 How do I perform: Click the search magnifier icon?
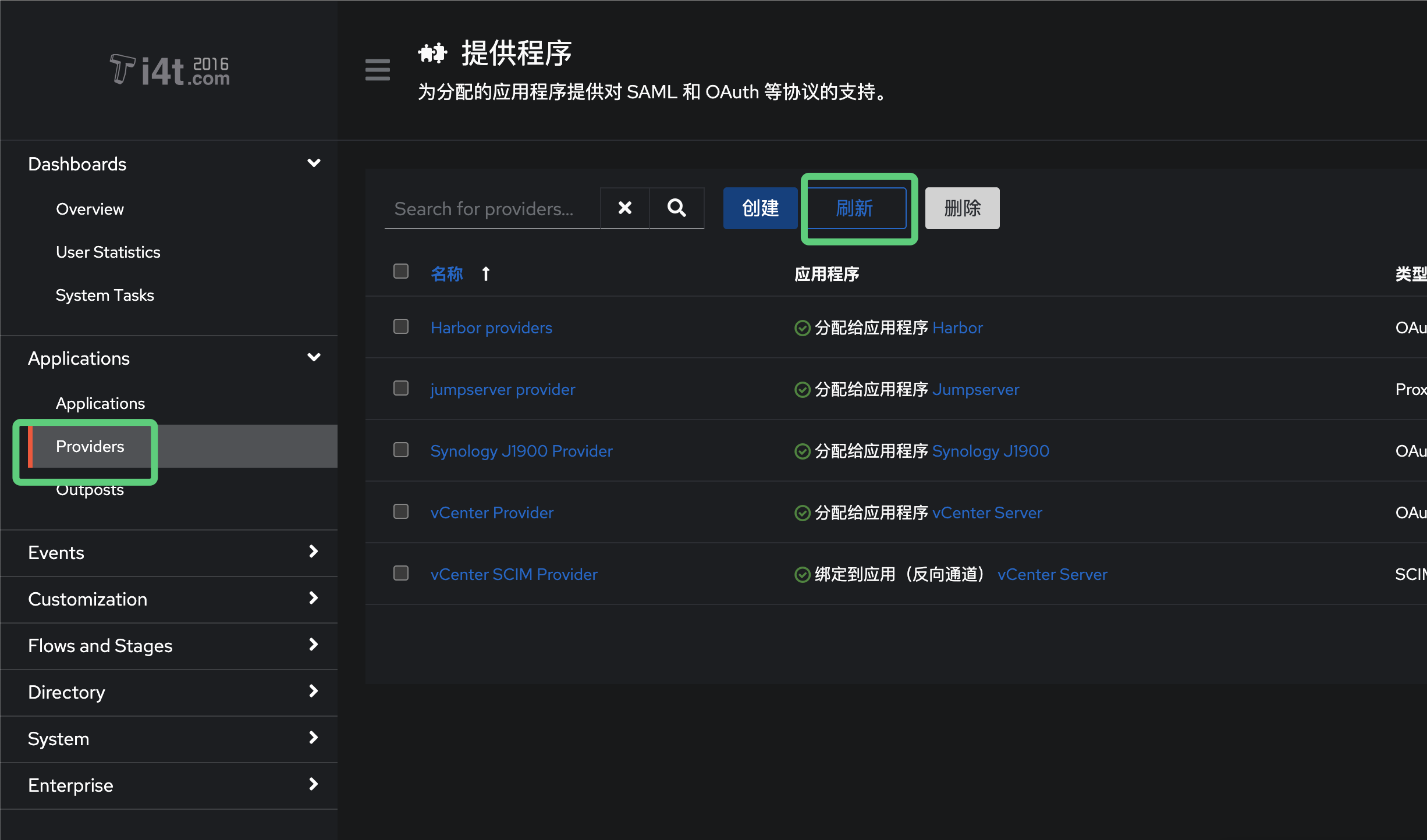tap(676, 208)
